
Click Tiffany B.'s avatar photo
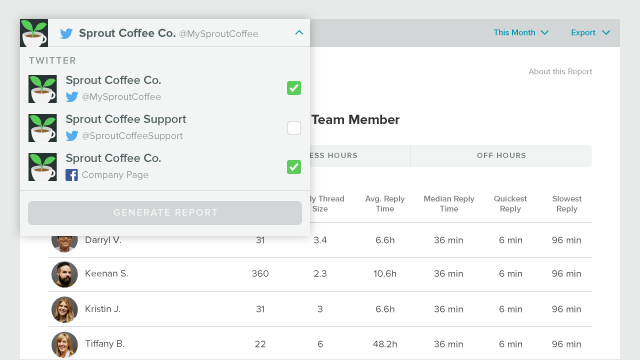[x=64, y=344]
